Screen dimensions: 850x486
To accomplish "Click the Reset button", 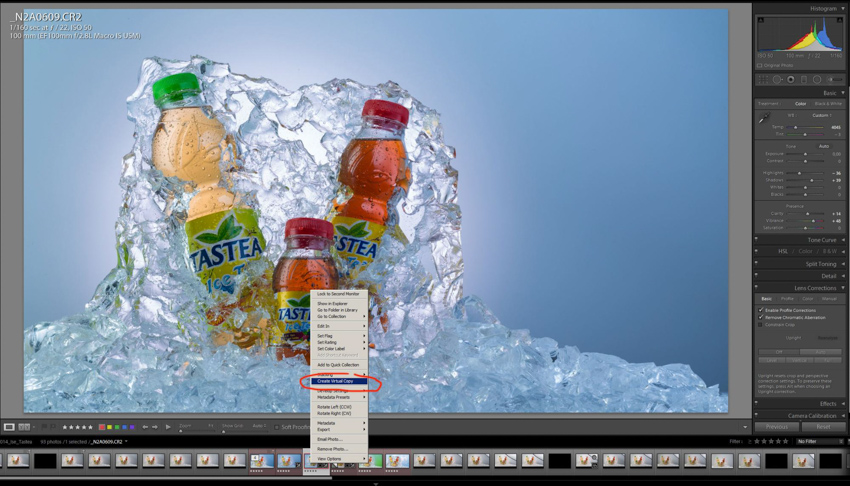I will tap(823, 427).
